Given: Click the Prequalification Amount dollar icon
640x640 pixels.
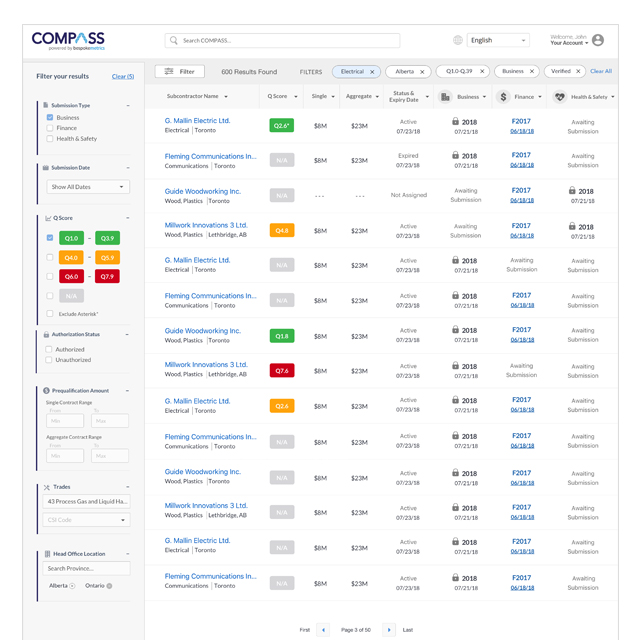Looking at the screenshot, I should (x=47, y=391).
